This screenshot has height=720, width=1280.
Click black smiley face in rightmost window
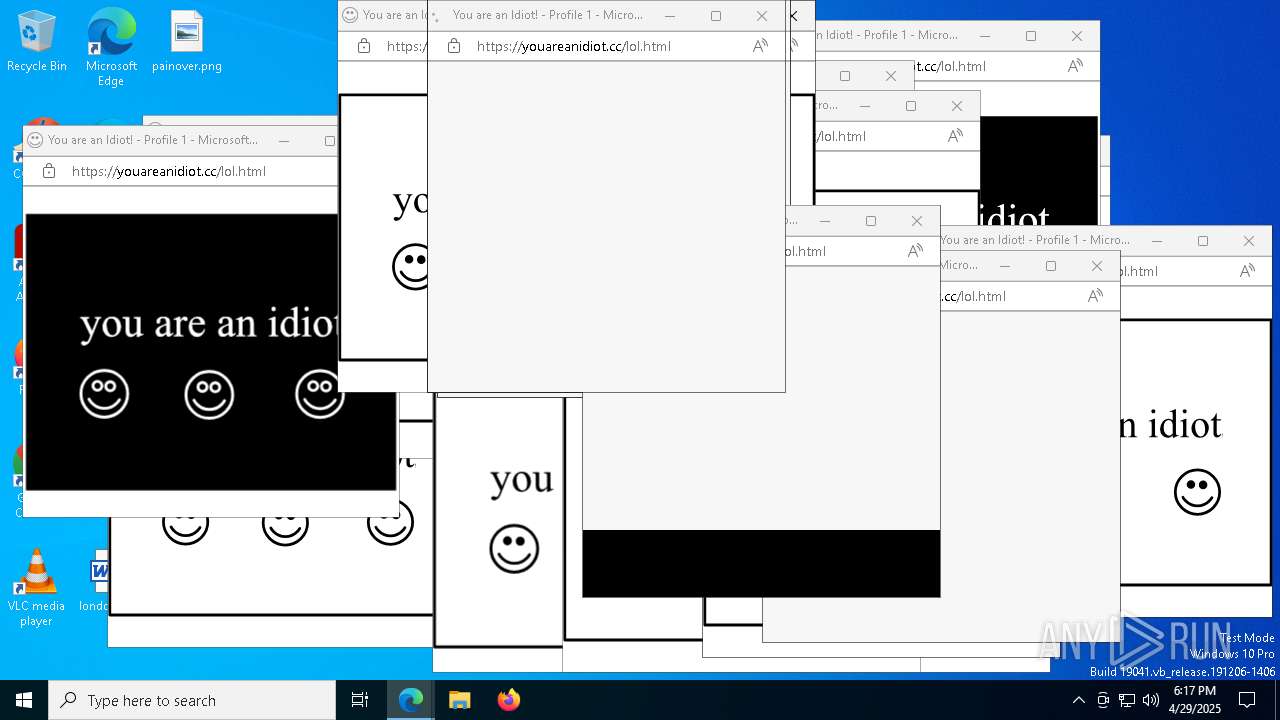(1197, 492)
